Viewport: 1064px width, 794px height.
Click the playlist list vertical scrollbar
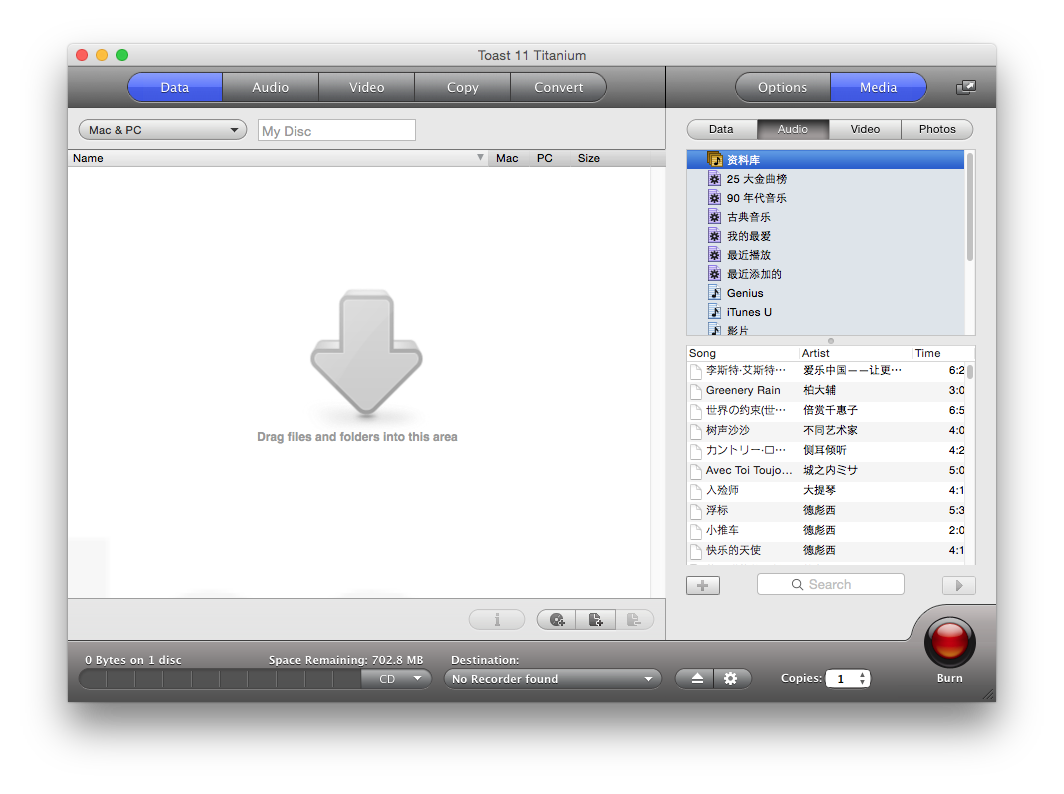tap(970, 207)
